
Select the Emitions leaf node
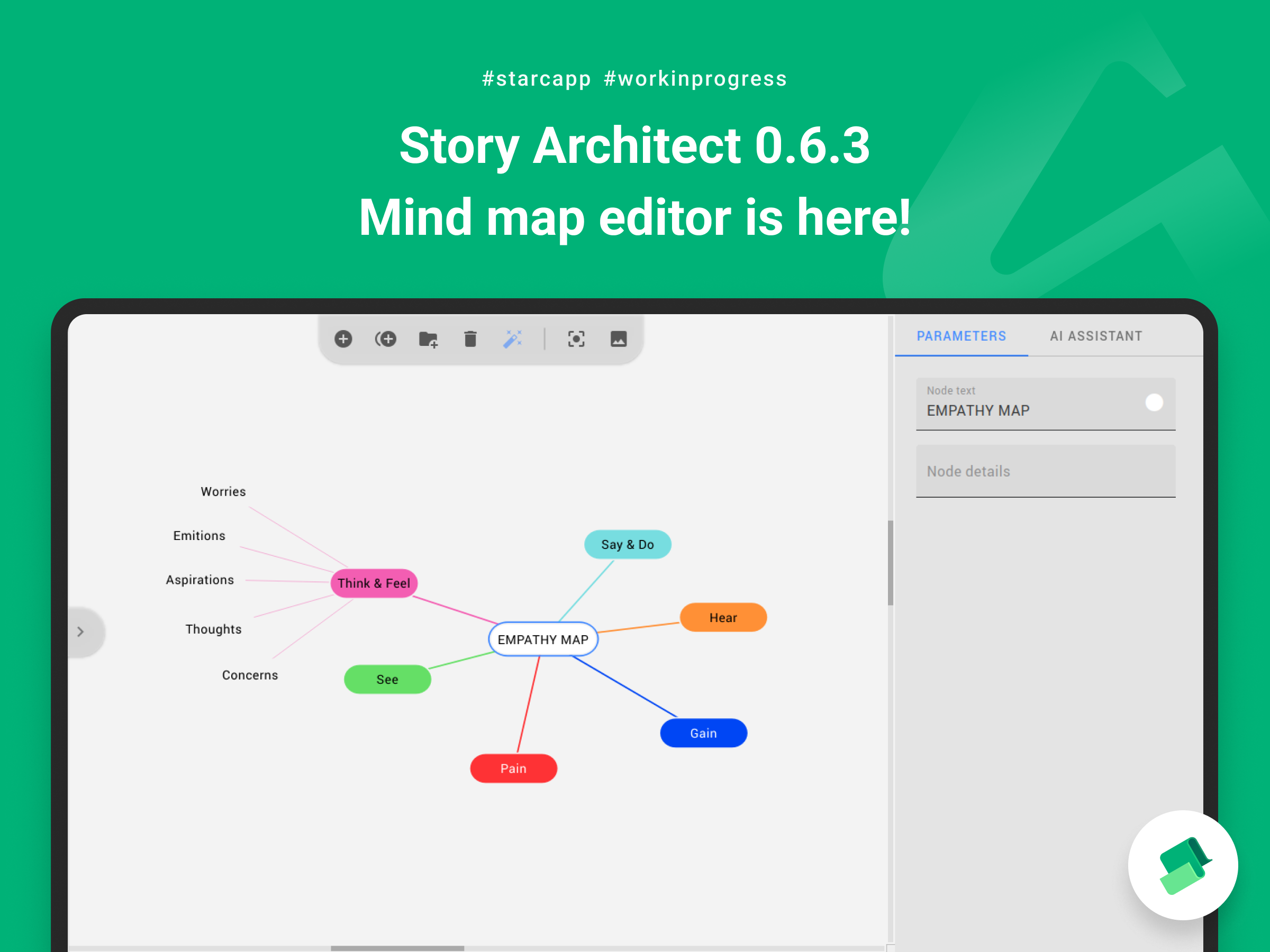point(199,535)
